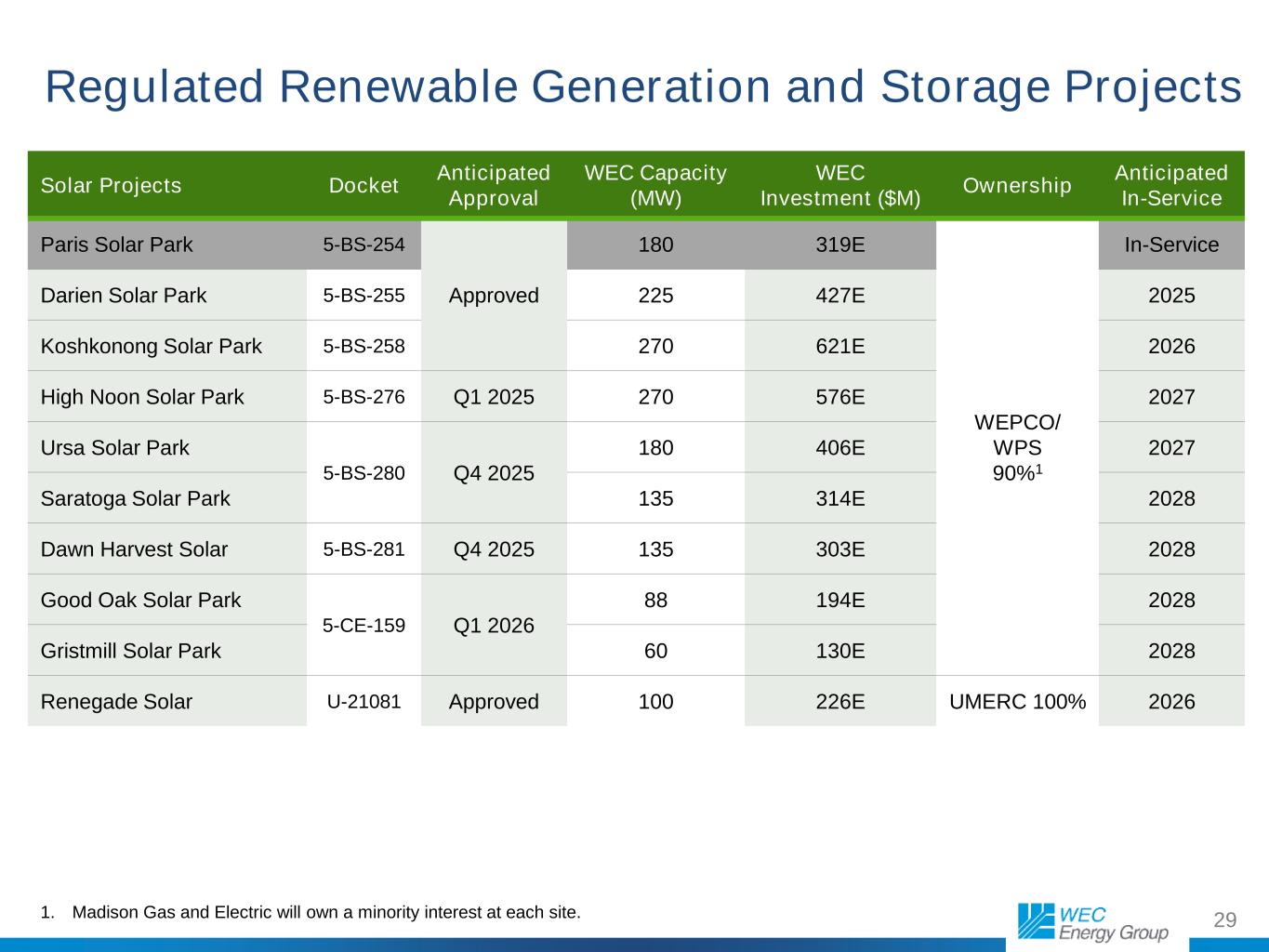Click the UMERC 100% ownership cell
1269x952 pixels.
pyautogui.click(x=1017, y=702)
